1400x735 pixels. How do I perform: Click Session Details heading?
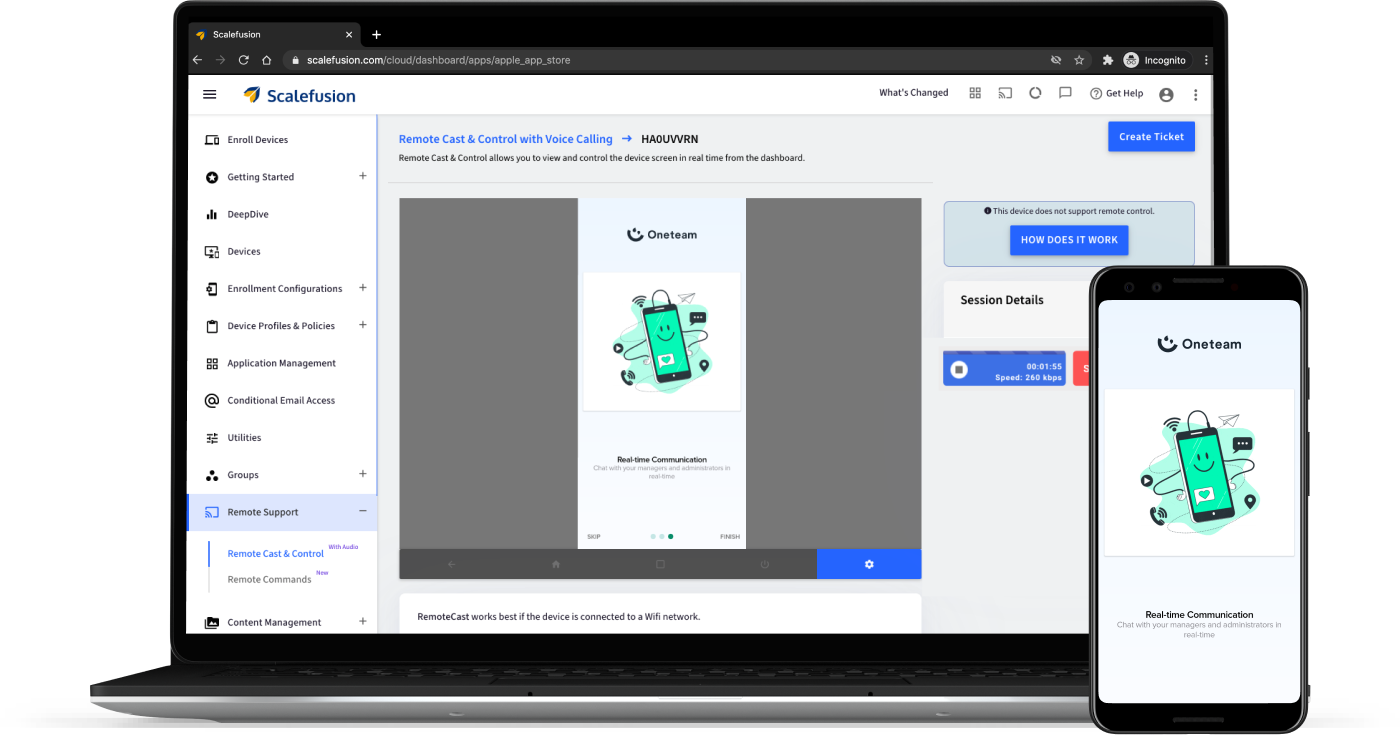pos(1002,300)
